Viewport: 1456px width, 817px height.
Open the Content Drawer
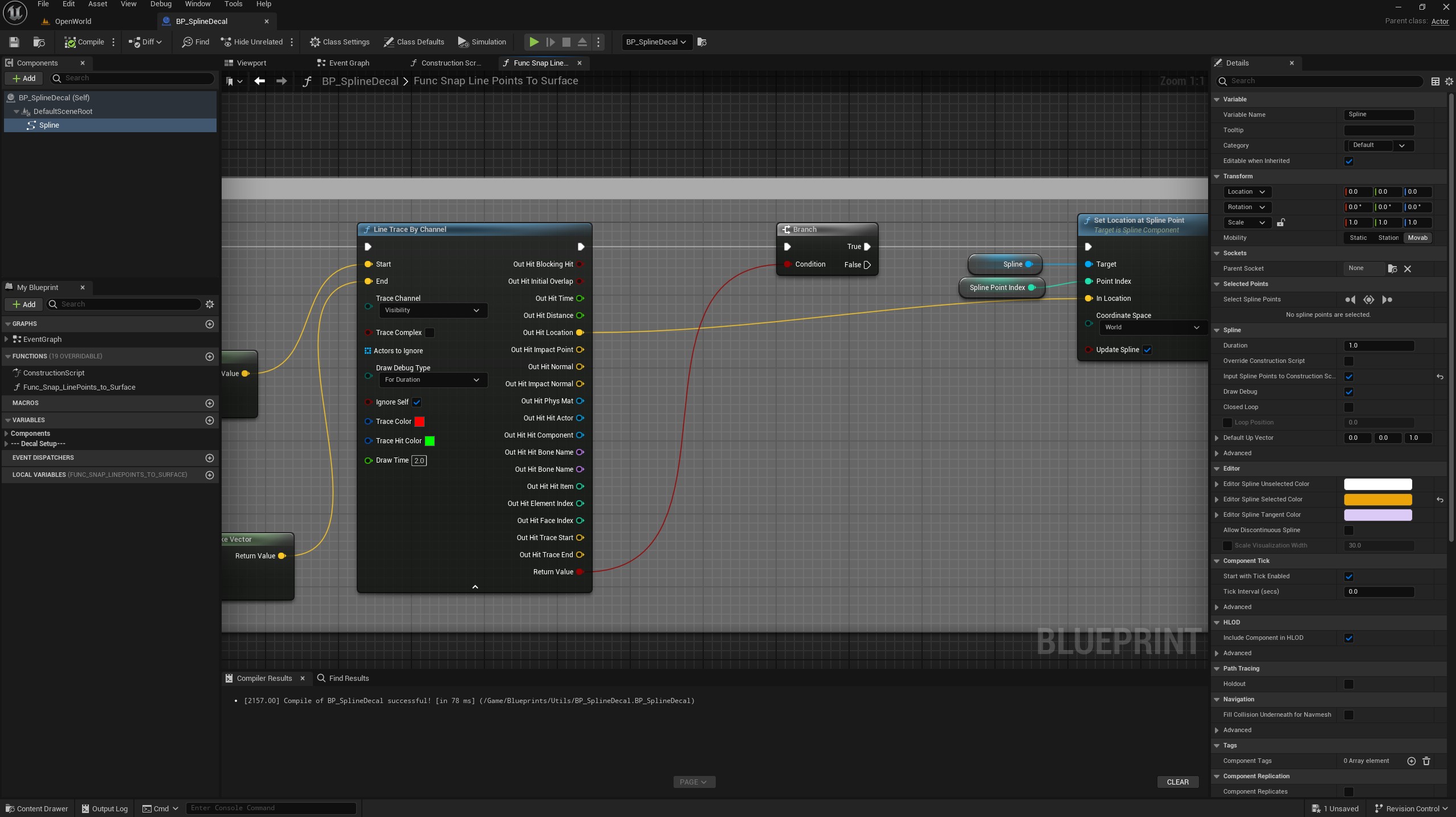36,808
